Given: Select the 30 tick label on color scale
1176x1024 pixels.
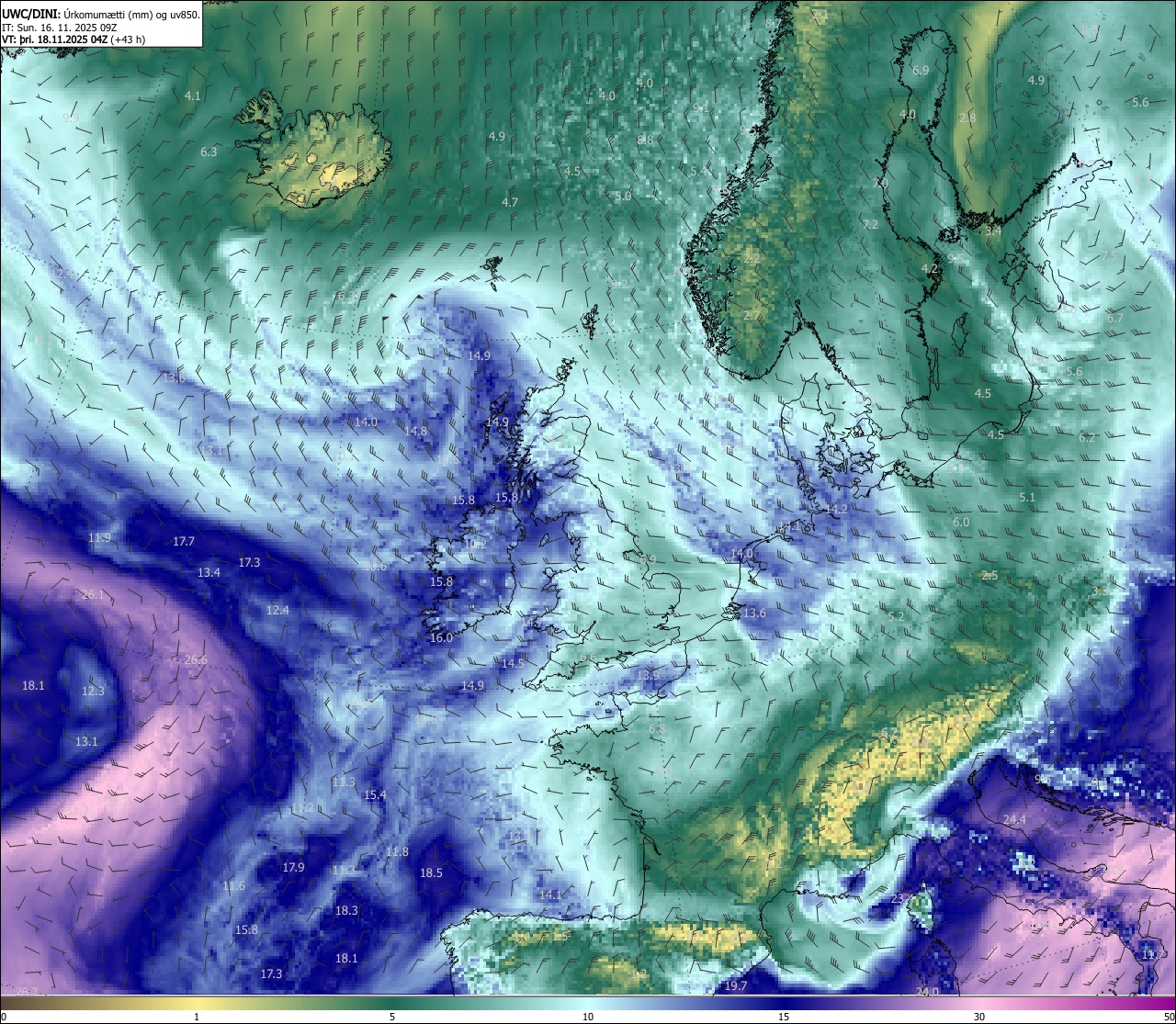Looking at the screenshot, I should point(979,1017).
